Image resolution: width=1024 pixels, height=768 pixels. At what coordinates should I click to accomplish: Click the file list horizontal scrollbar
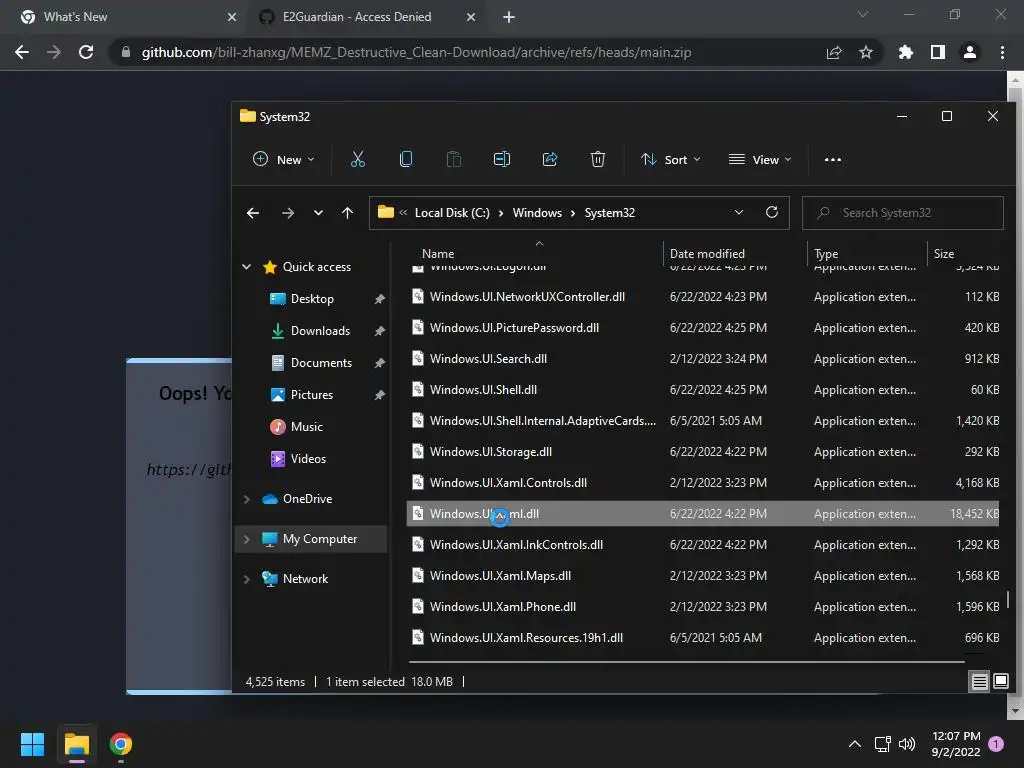686,662
